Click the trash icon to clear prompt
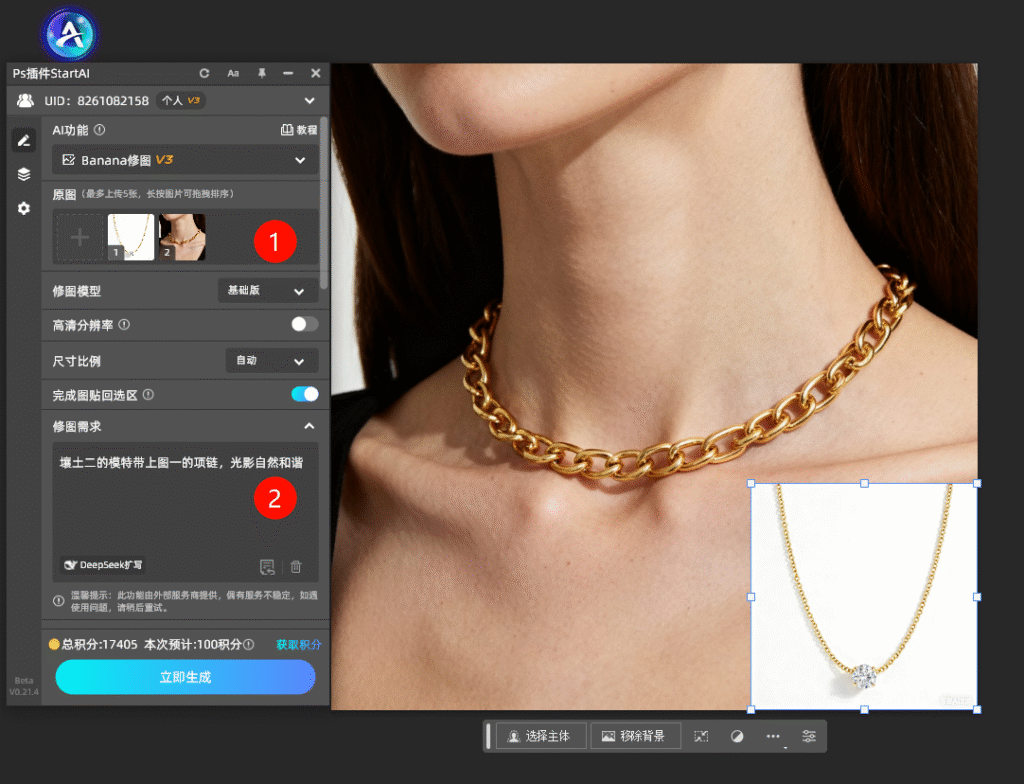 tap(296, 567)
